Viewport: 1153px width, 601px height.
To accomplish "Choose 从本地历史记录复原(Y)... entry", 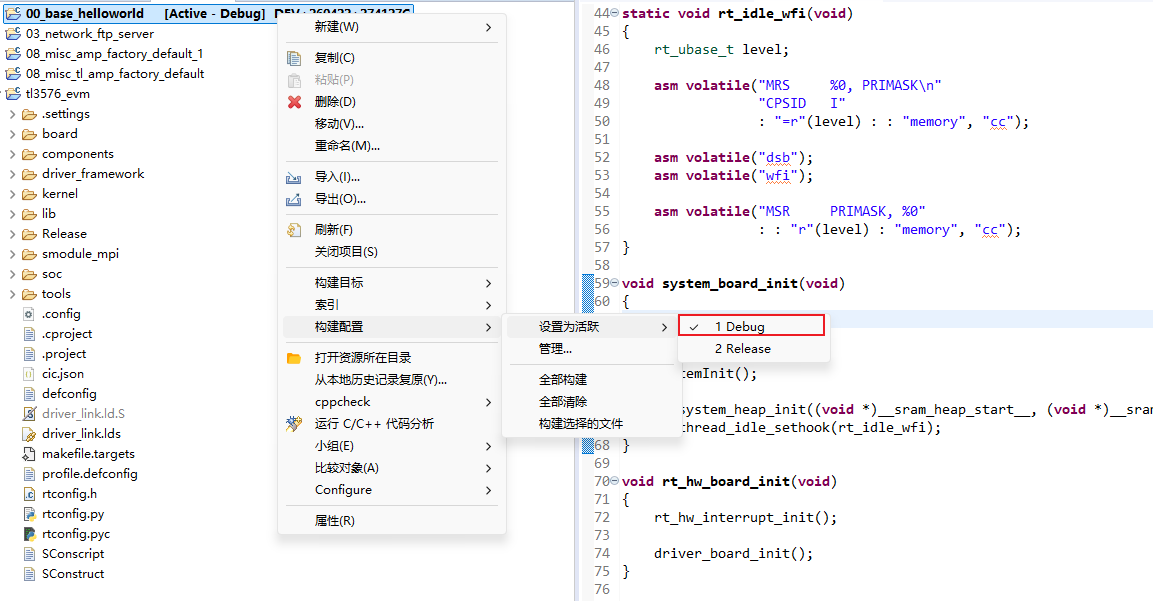I will pos(392,380).
